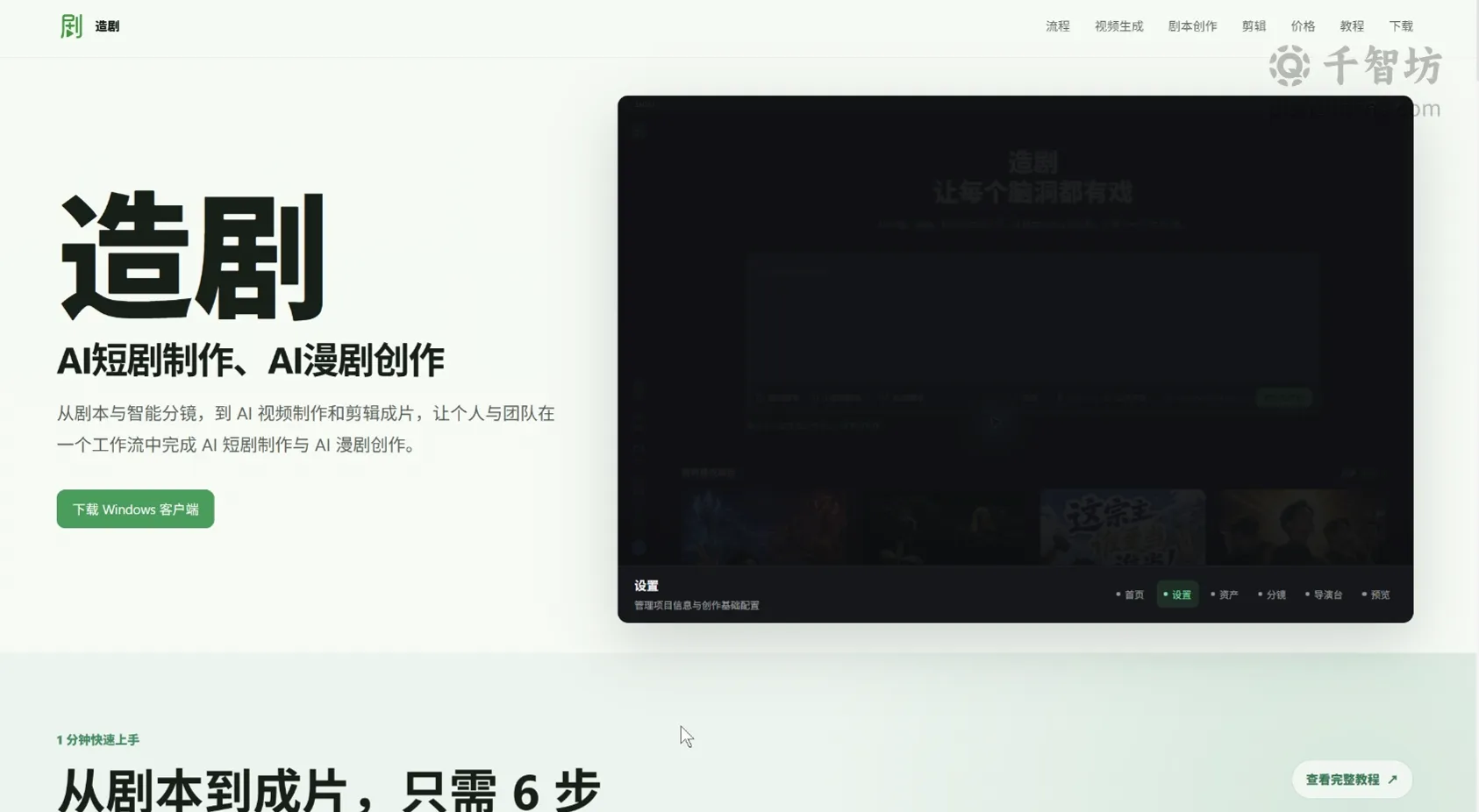This screenshot has width=1479, height=812.
Task: Open 剧本创作 from the navigation bar
Action: point(1192,26)
